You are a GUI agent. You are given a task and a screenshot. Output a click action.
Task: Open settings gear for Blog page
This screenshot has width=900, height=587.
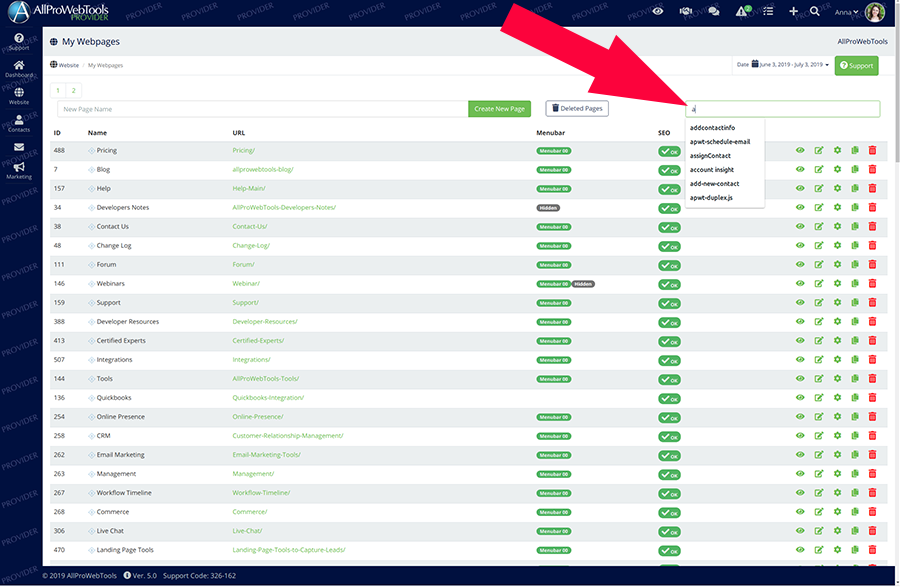click(x=837, y=169)
